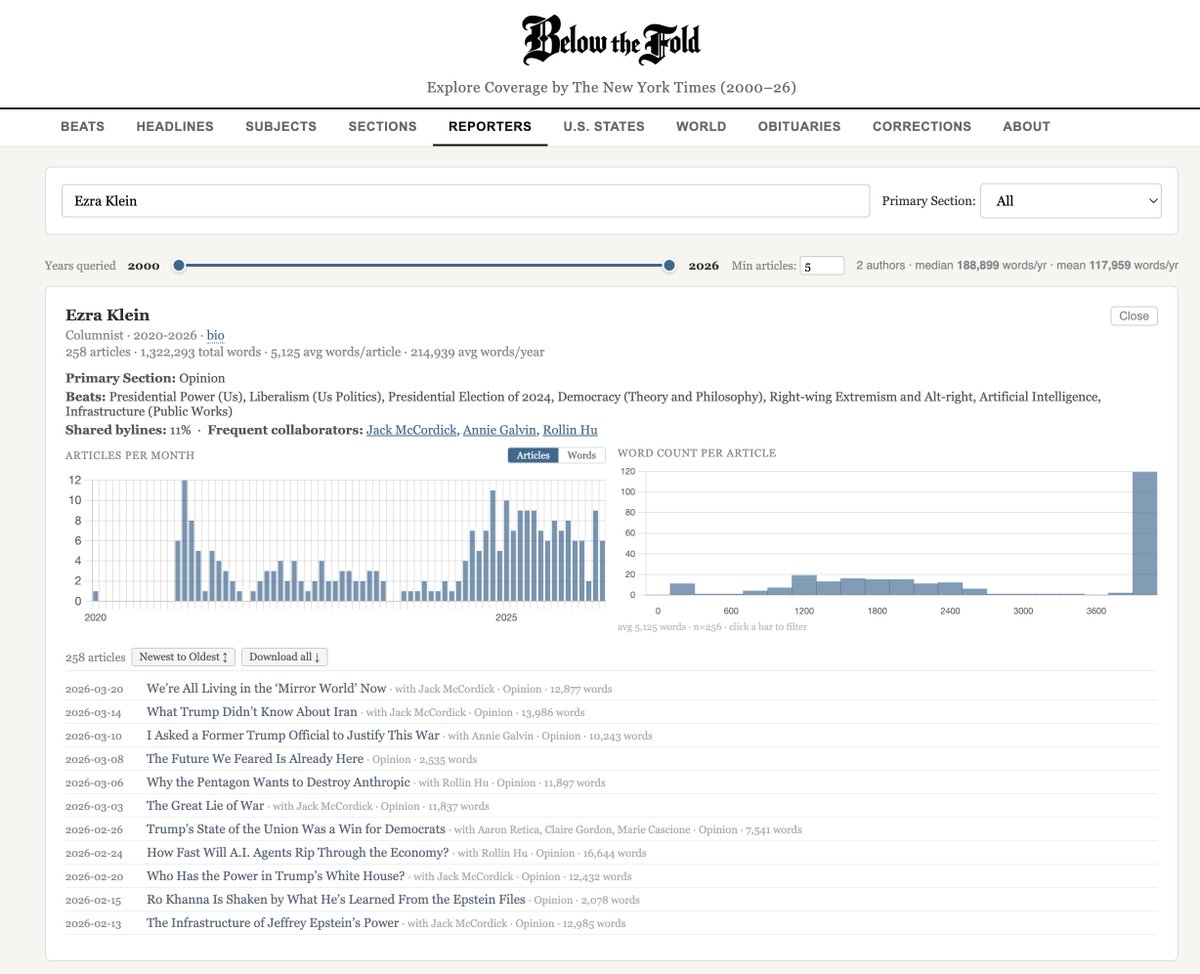
Task: Click the 'ARTICLES PER MONTH' chart label
Action: 130,455
